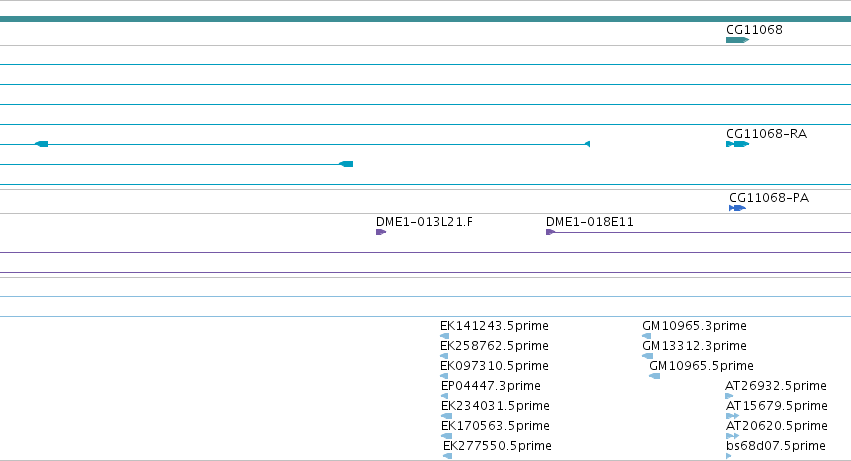Click the AT26932.5prime label
This screenshot has height=461, width=851.
[776, 386]
